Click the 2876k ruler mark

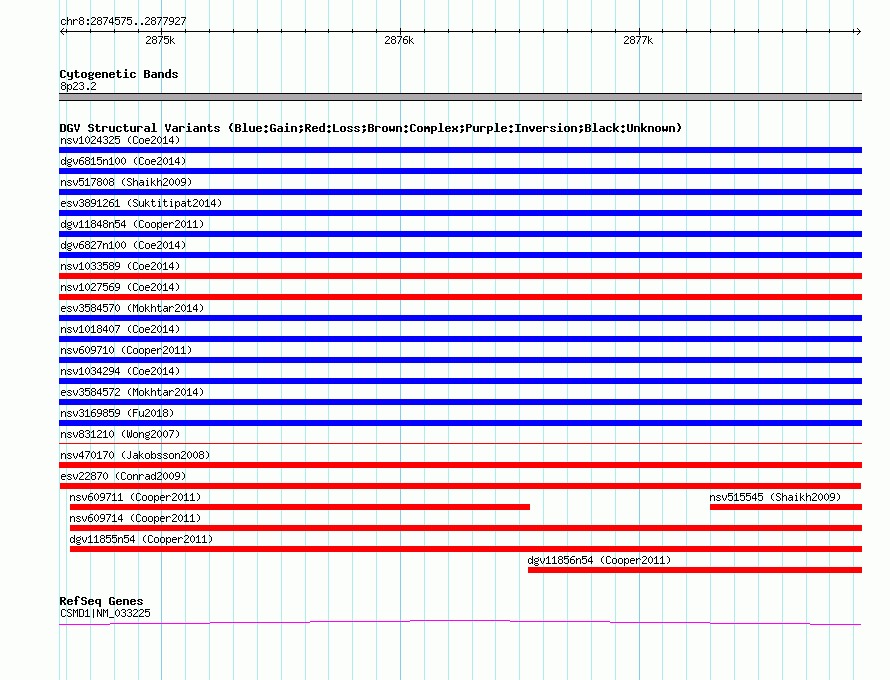pos(399,40)
